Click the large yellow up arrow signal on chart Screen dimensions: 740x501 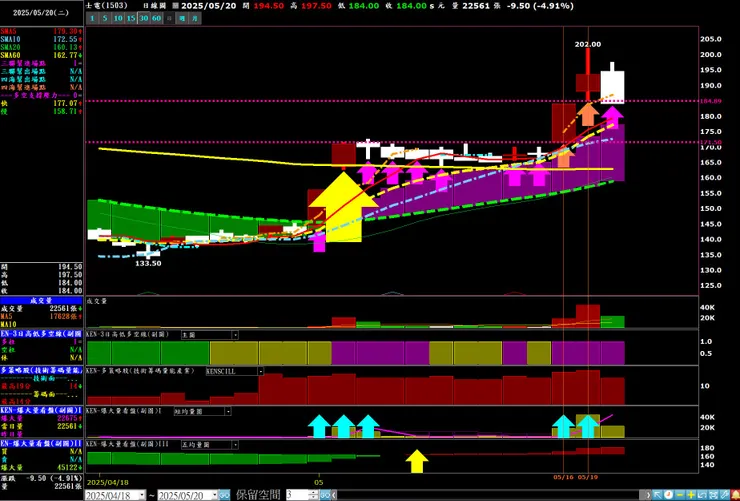pyautogui.click(x=343, y=207)
